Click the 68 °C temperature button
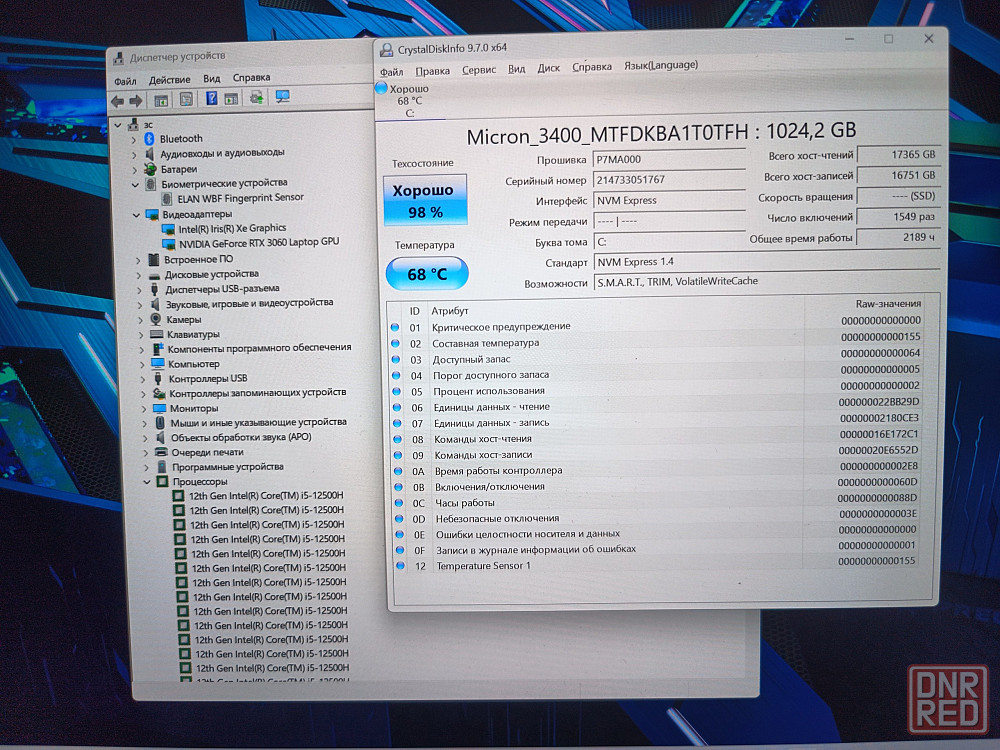The height and width of the screenshot is (750, 1000). tap(427, 274)
